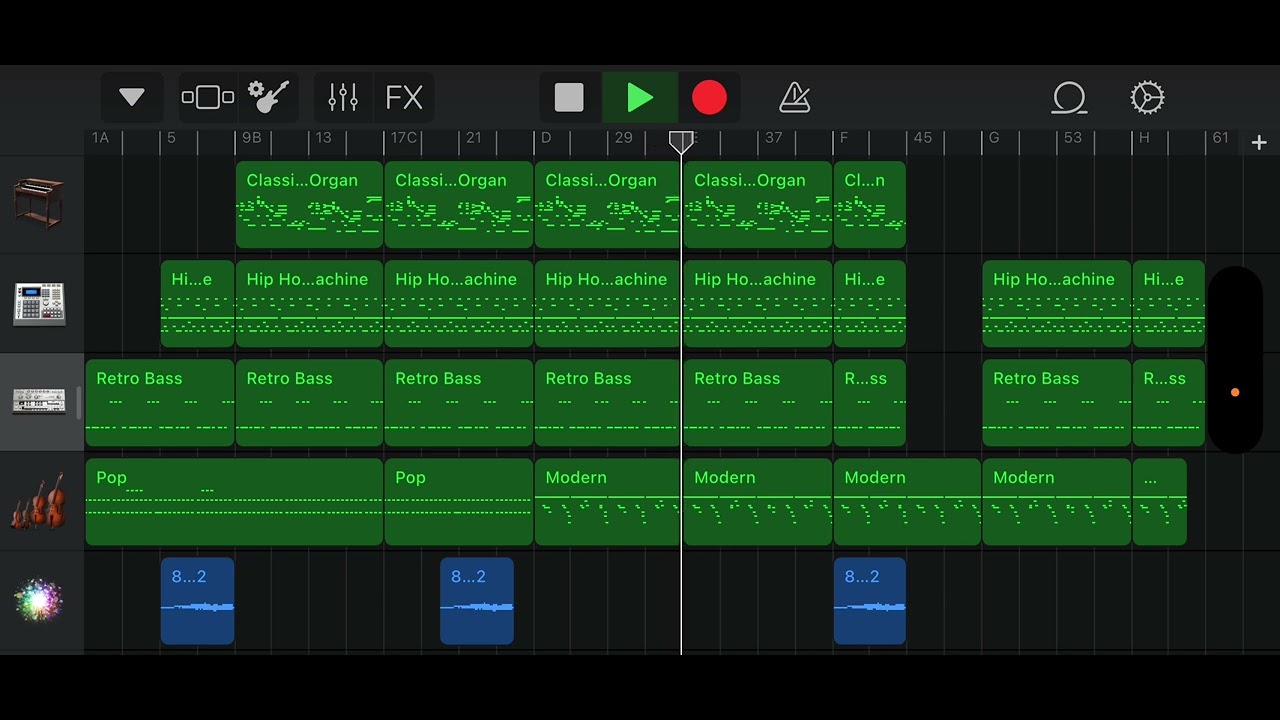Viewport: 1280px width, 720px height.
Task: Toggle the FX button
Action: [404, 98]
